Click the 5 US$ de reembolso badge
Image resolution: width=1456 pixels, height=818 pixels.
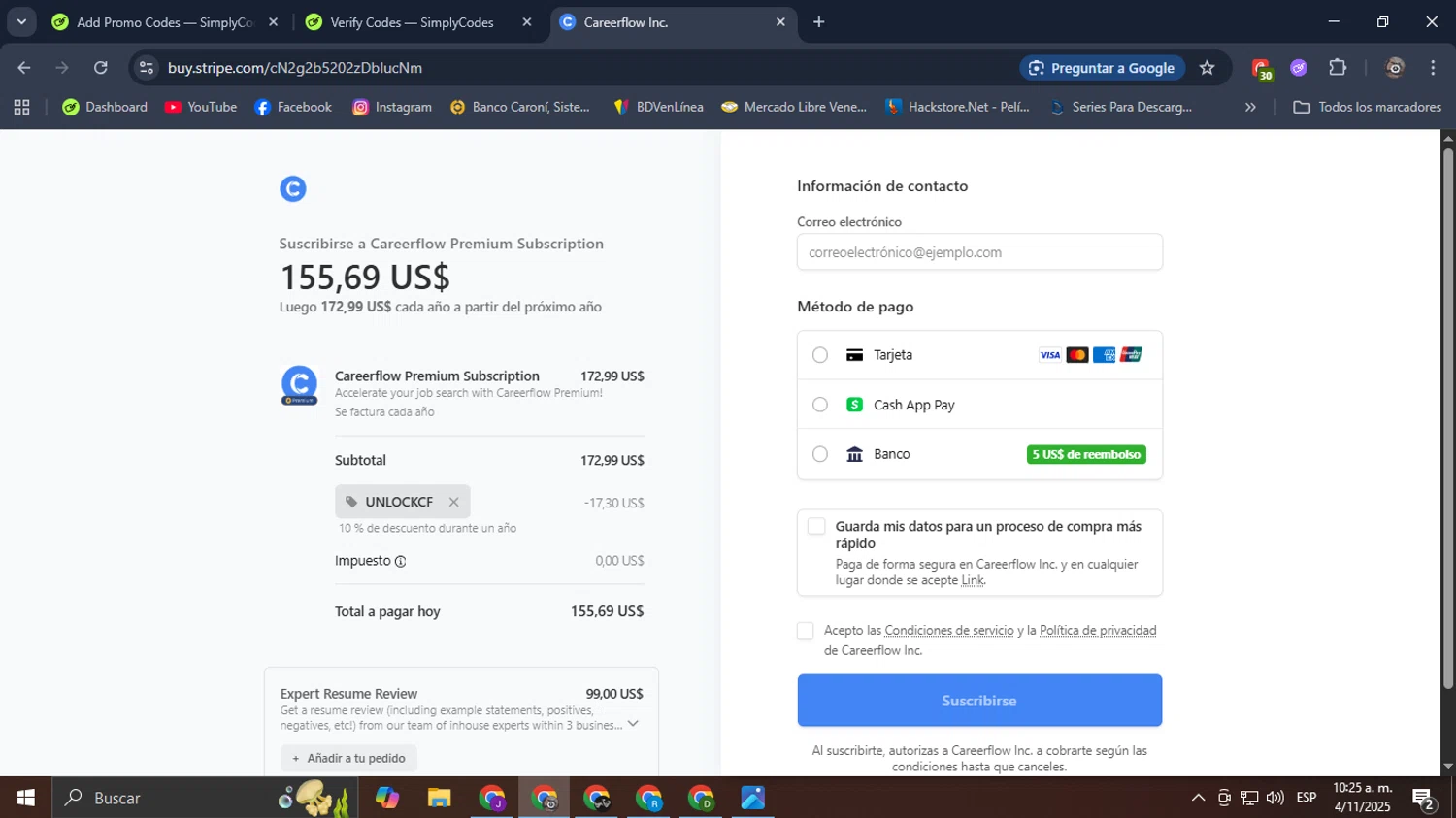pos(1086,454)
